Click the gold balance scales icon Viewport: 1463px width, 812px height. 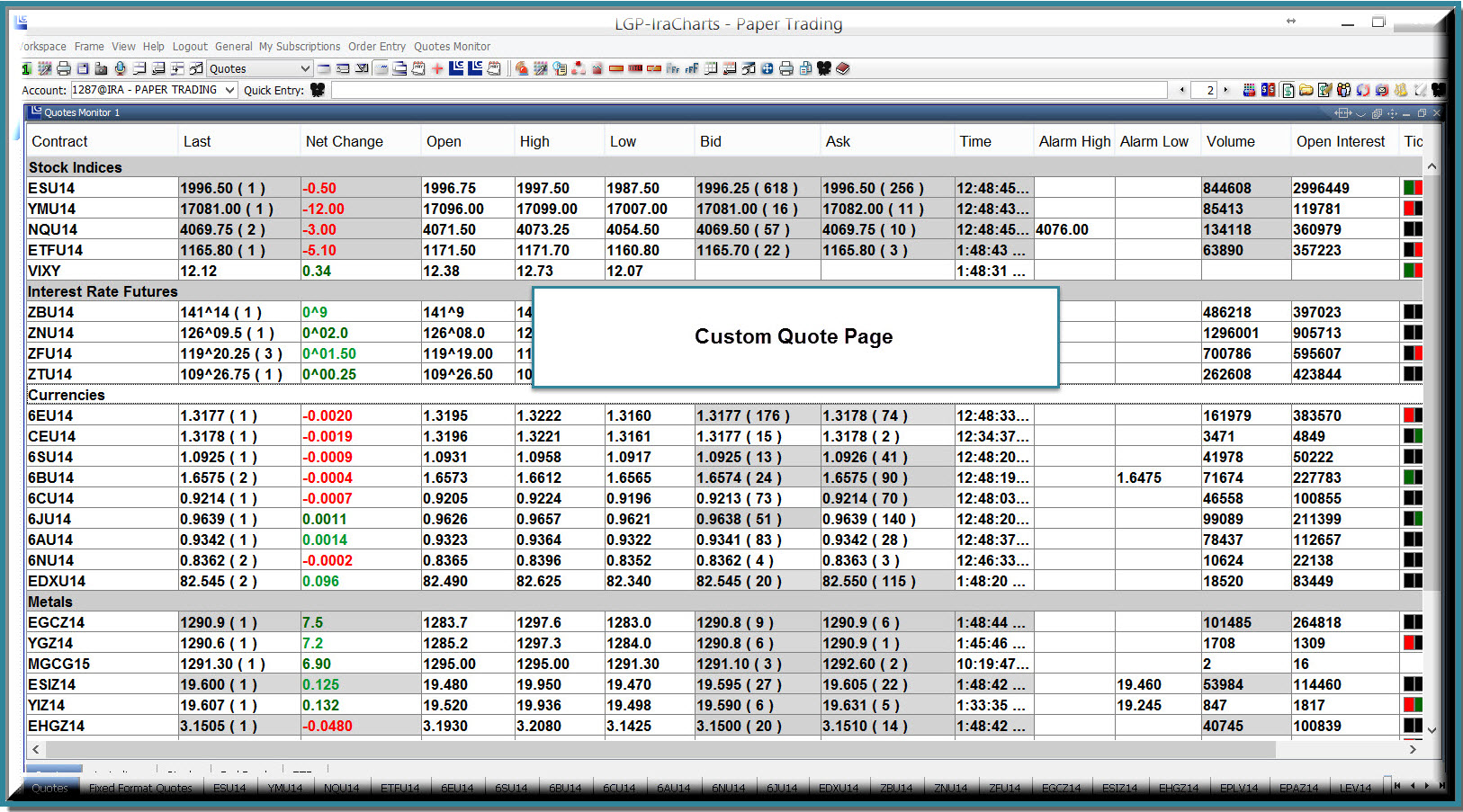(1400, 90)
